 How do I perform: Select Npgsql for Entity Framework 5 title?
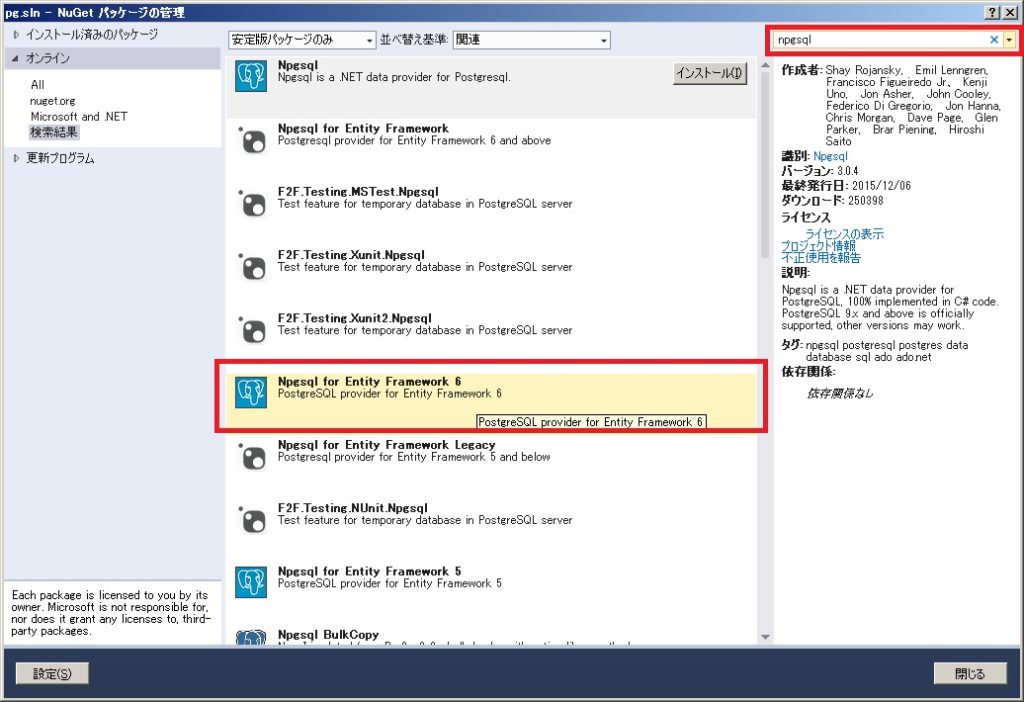369,571
